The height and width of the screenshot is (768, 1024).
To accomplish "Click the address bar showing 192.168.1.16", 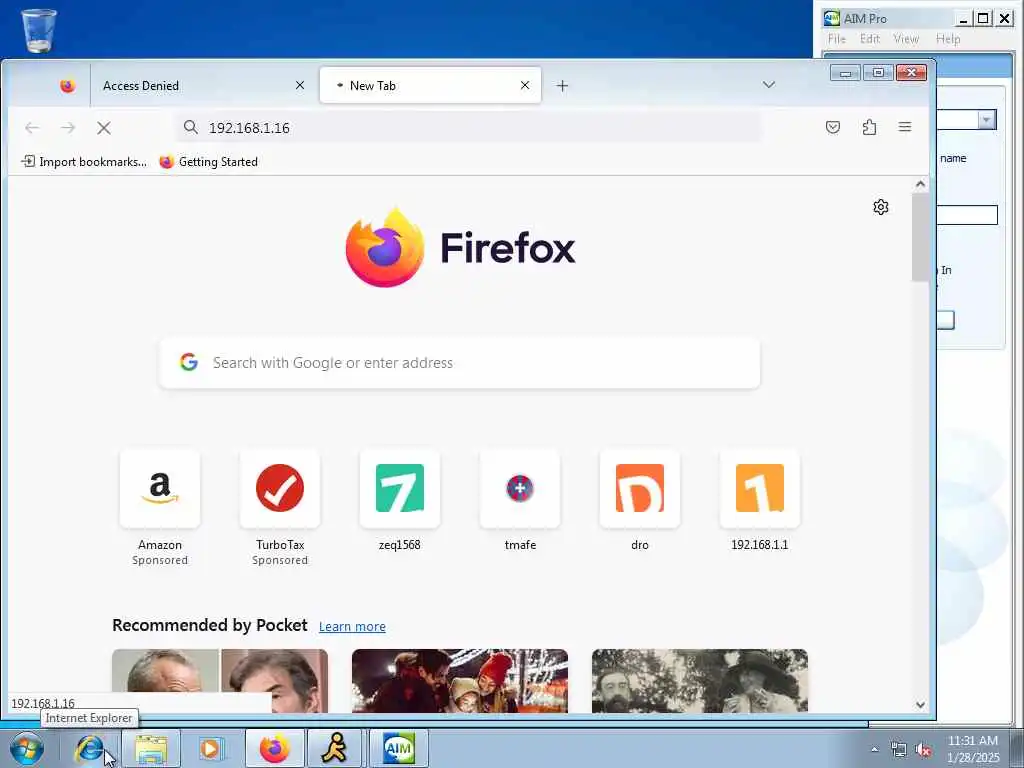I will (x=468, y=127).
